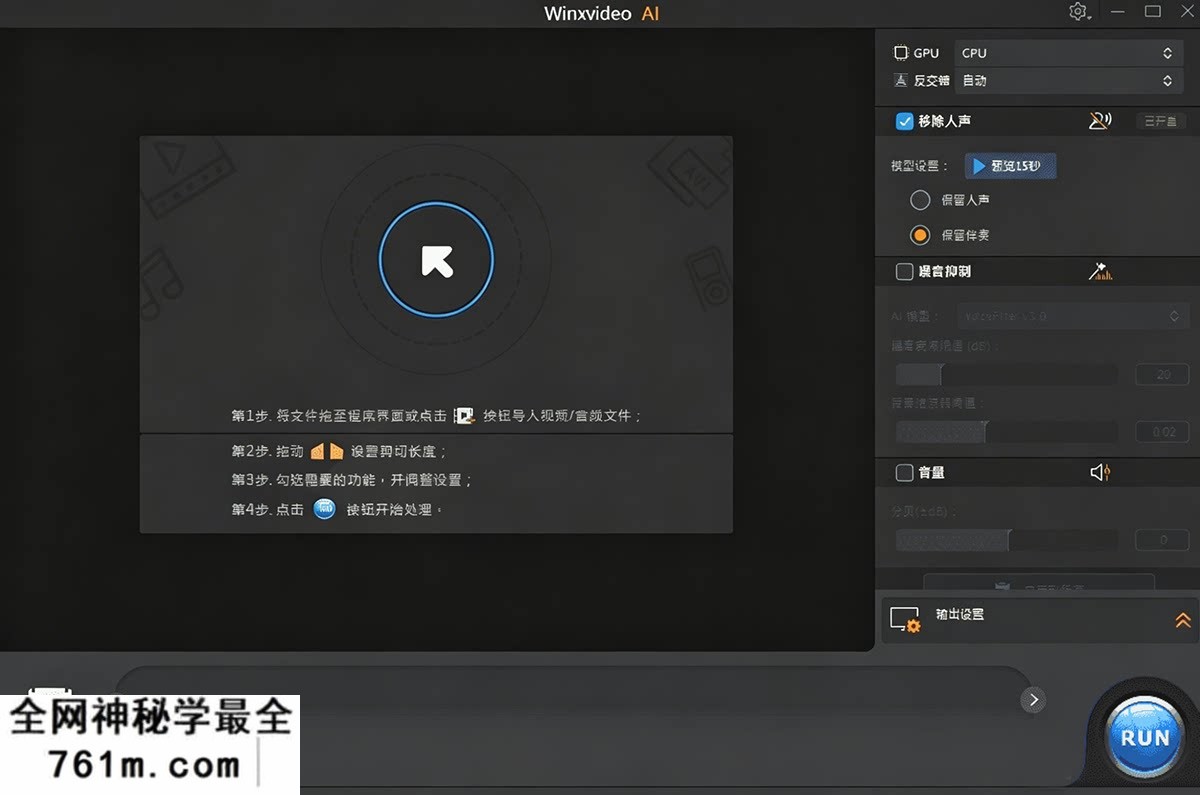Click the input field showing 20
The image size is (1200, 795).
1162,375
